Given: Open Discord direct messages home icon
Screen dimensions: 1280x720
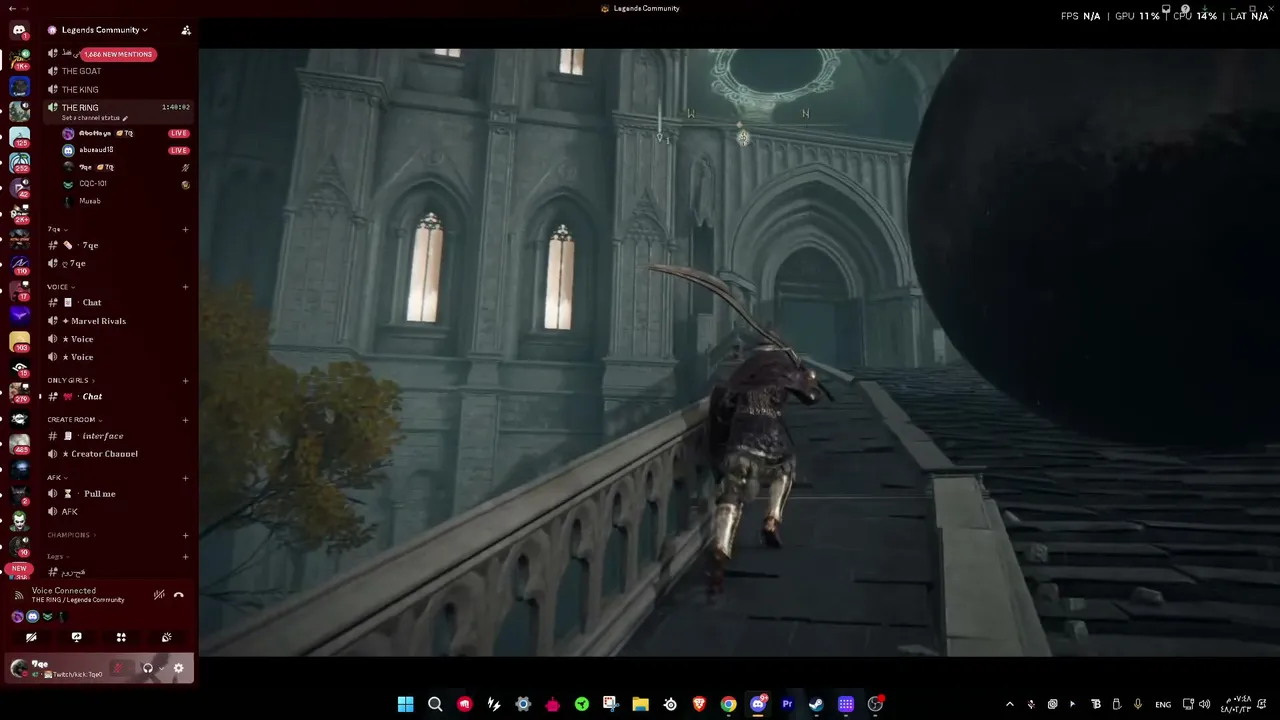Looking at the screenshot, I should (x=19, y=31).
